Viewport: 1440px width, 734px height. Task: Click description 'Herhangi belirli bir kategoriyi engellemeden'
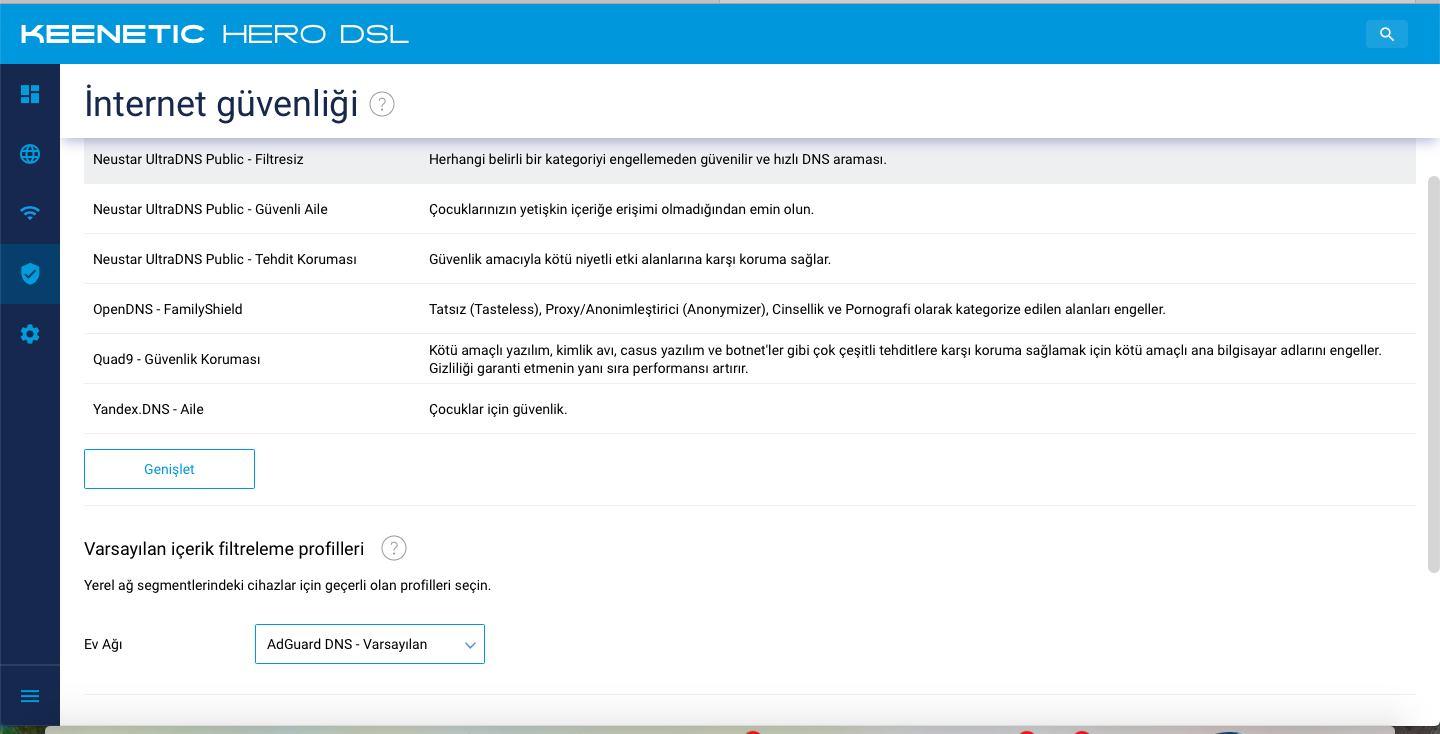(x=658, y=159)
